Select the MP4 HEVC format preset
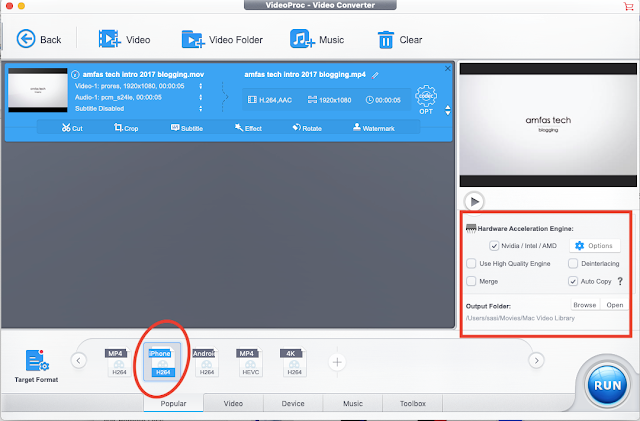This screenshot has width=640, height=421. (x=249, y=362)
